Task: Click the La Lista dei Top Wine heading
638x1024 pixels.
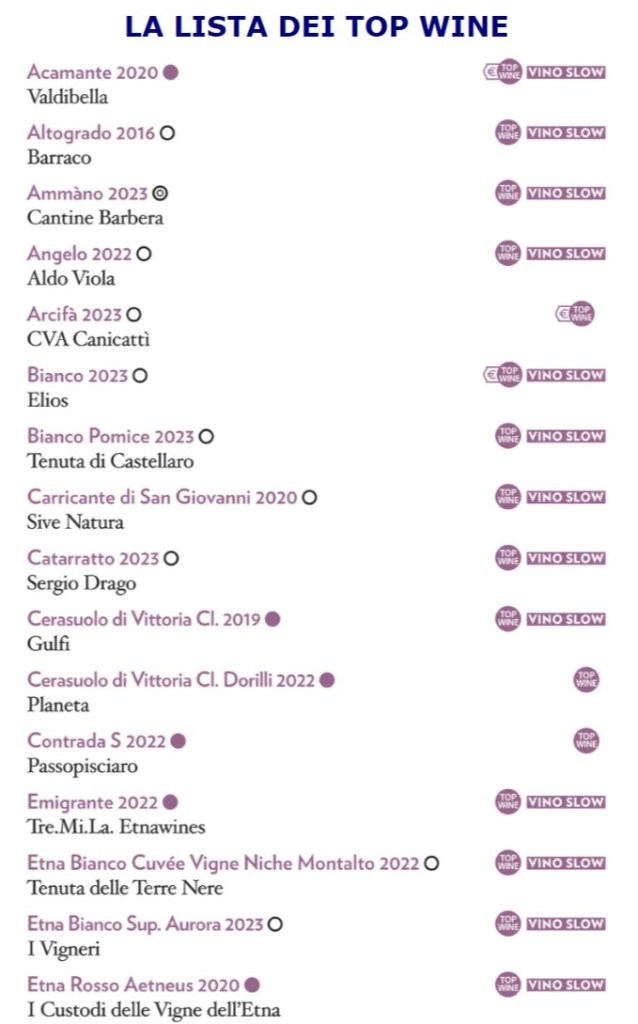Action: 316,27
